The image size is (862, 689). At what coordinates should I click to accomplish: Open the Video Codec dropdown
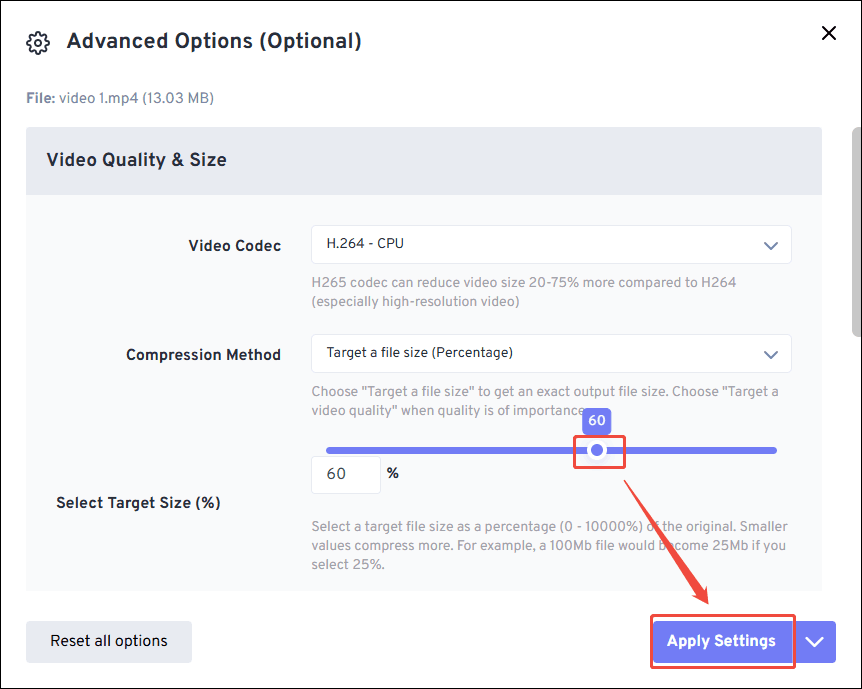click(551, 244)
